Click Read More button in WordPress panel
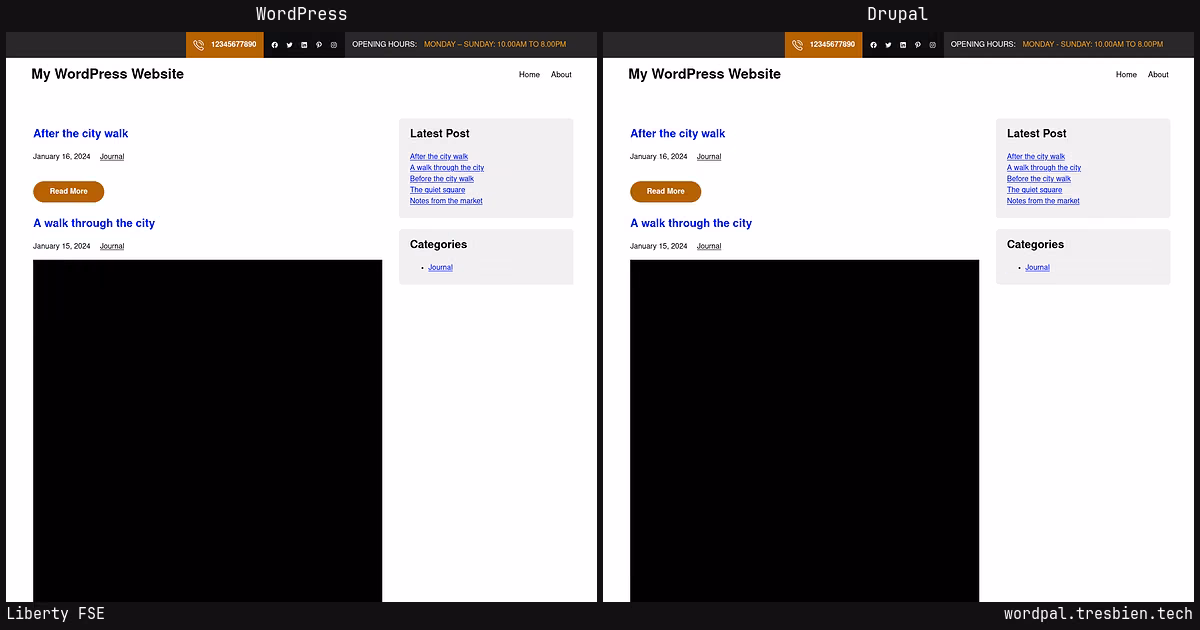This screenshot has height=630, width=1200. click(x=69, y=191)
